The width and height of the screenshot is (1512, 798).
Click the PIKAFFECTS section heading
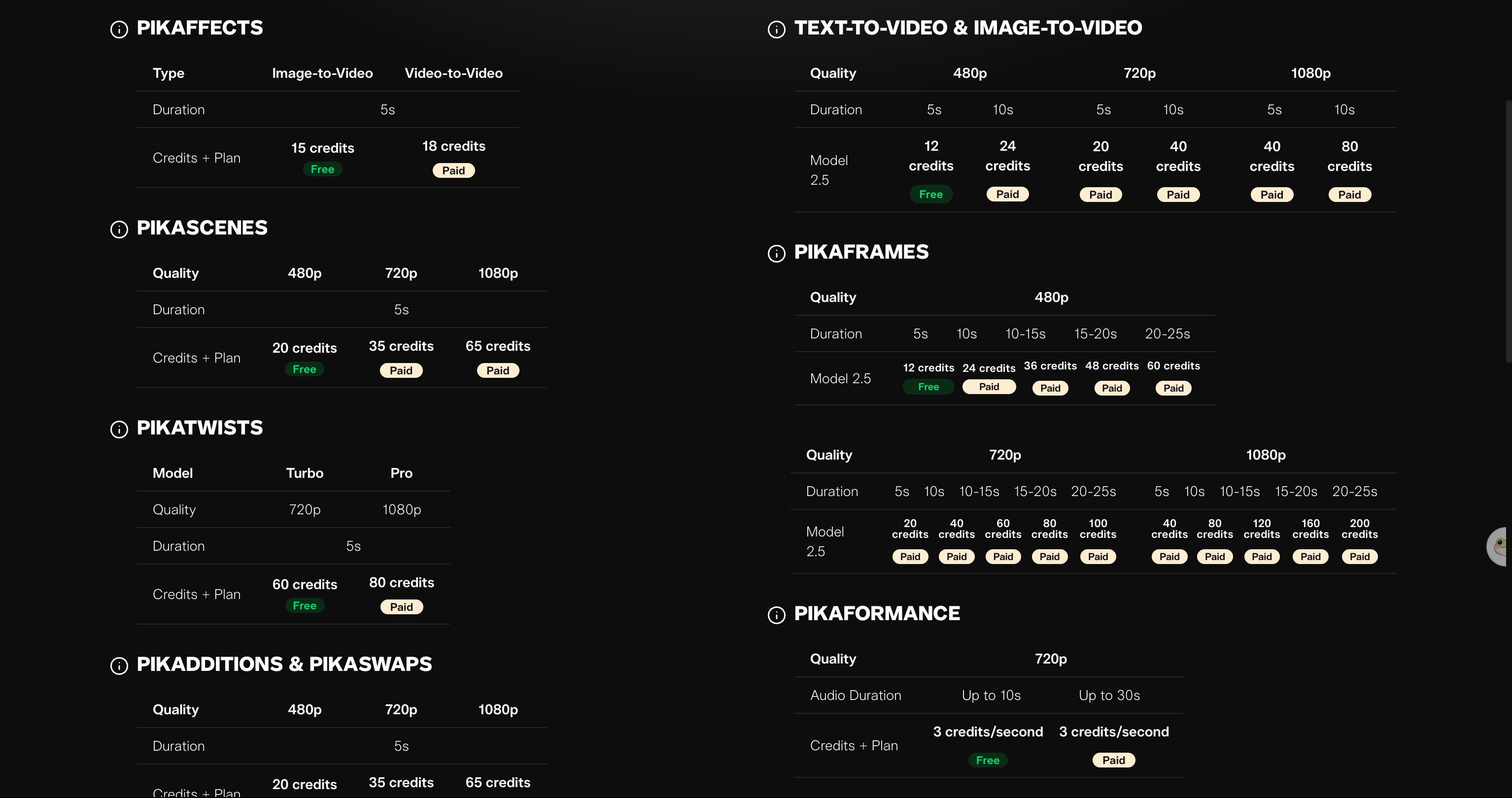pyautogui.click(x=200, y=28)
